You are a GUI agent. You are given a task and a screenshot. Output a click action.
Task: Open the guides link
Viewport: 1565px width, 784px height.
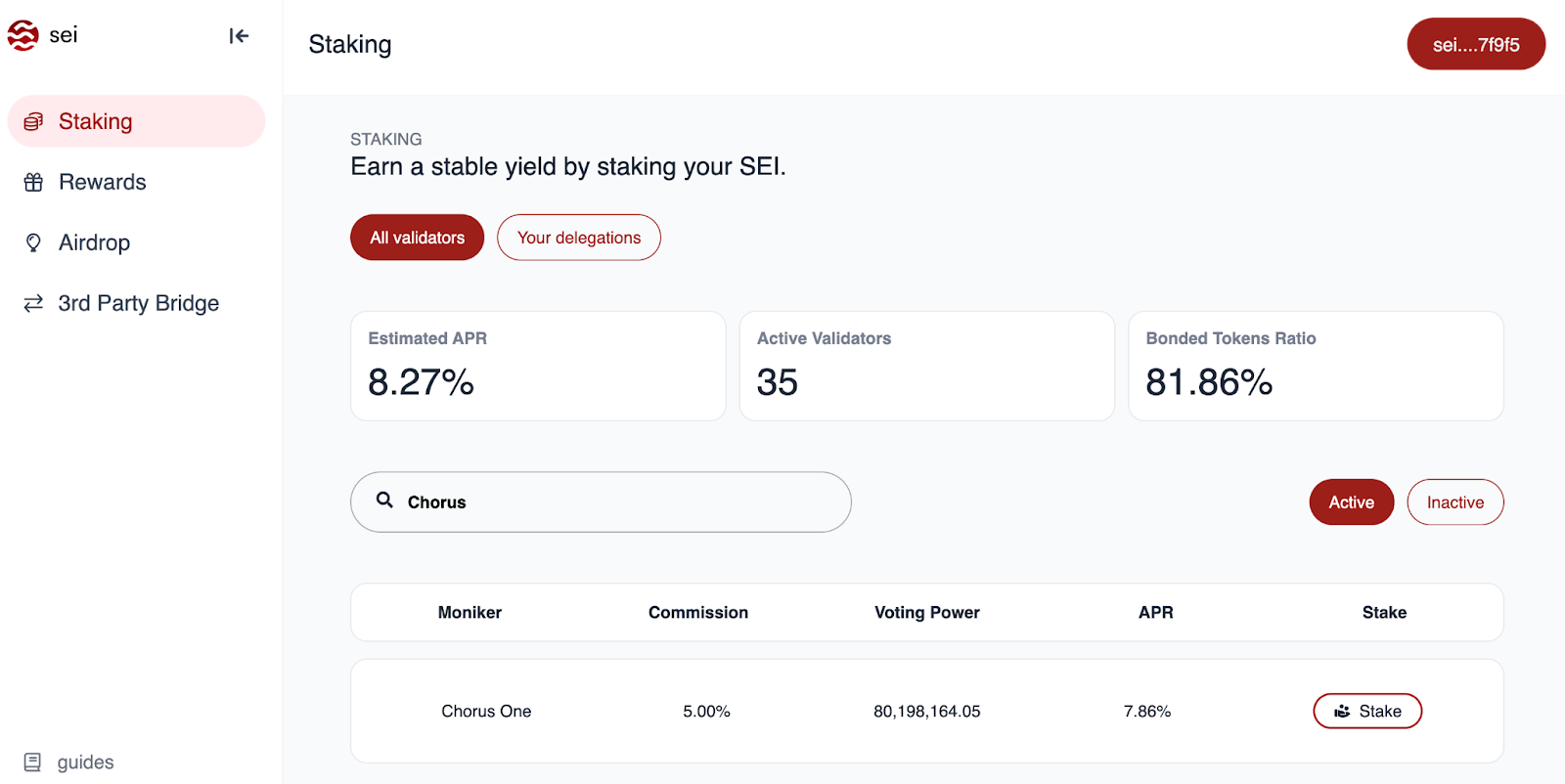tap(85, 762)
